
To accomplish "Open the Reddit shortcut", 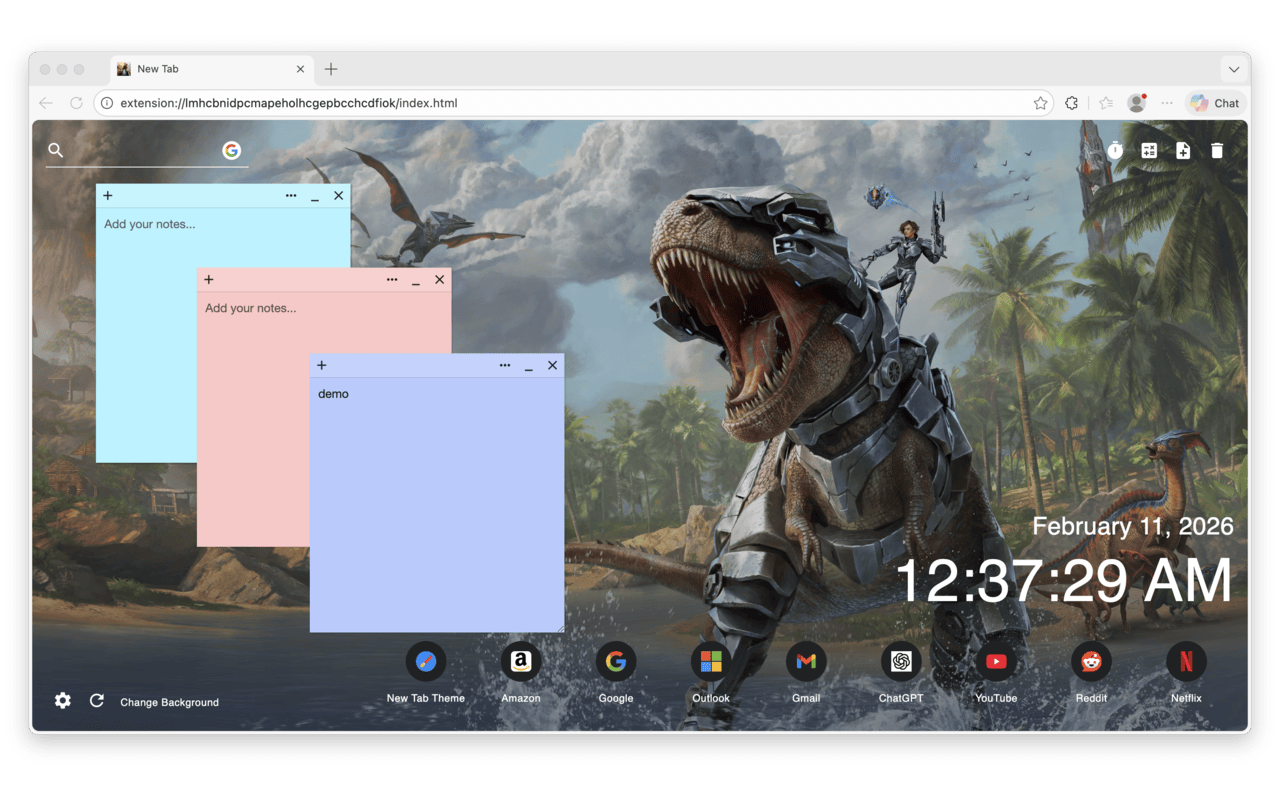I will 1091,661.
